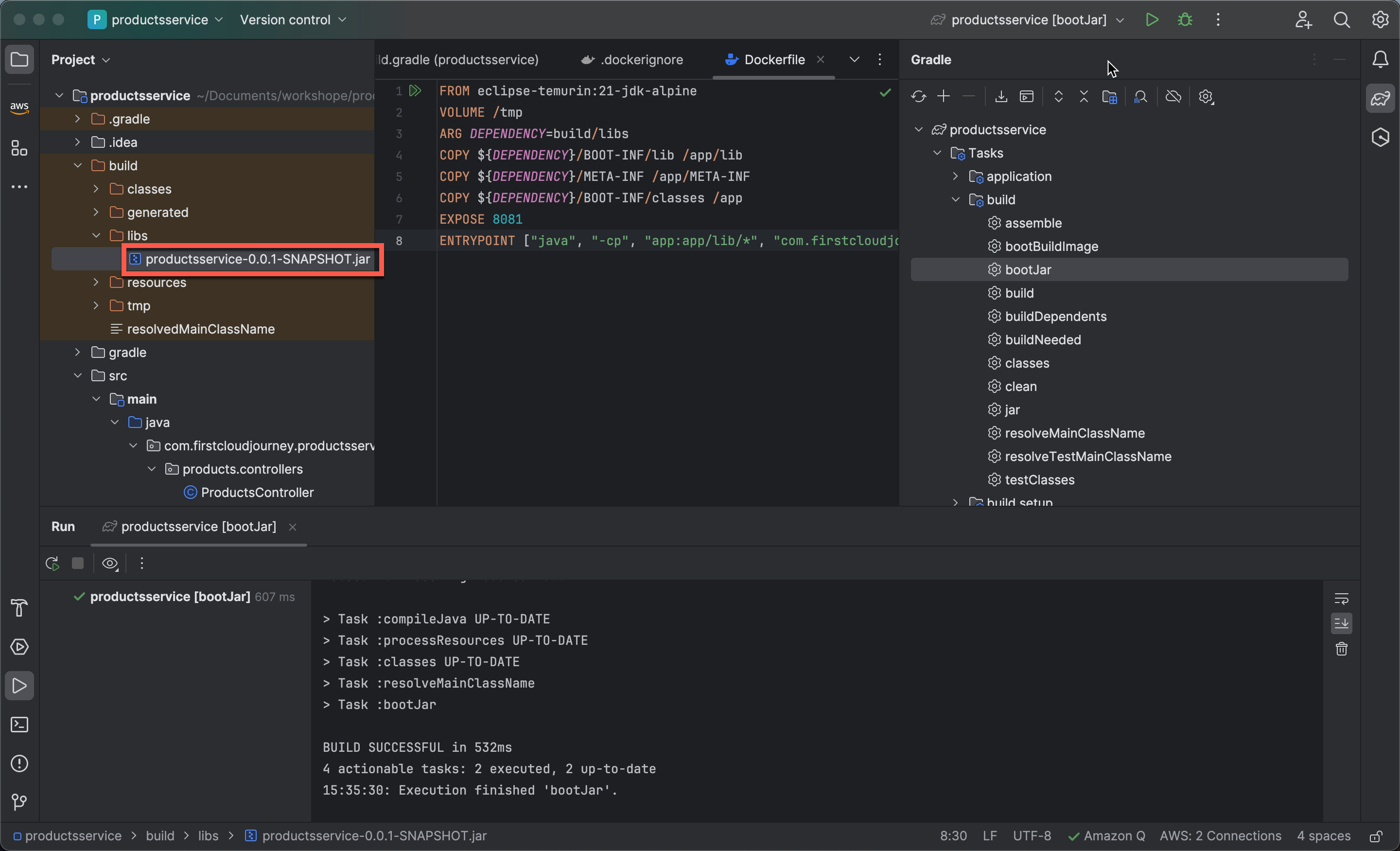Open the Build hammer tool window
The width and height of the screenshot is (1400, 851).
tap(19, 608)
